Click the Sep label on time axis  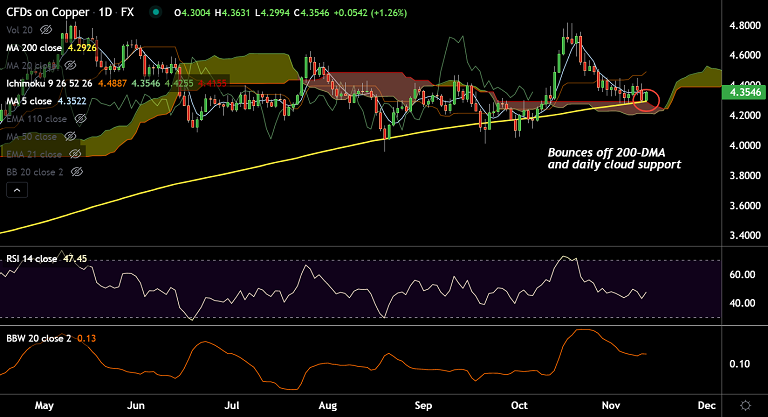pyautogui.click(x=423, y=405)
